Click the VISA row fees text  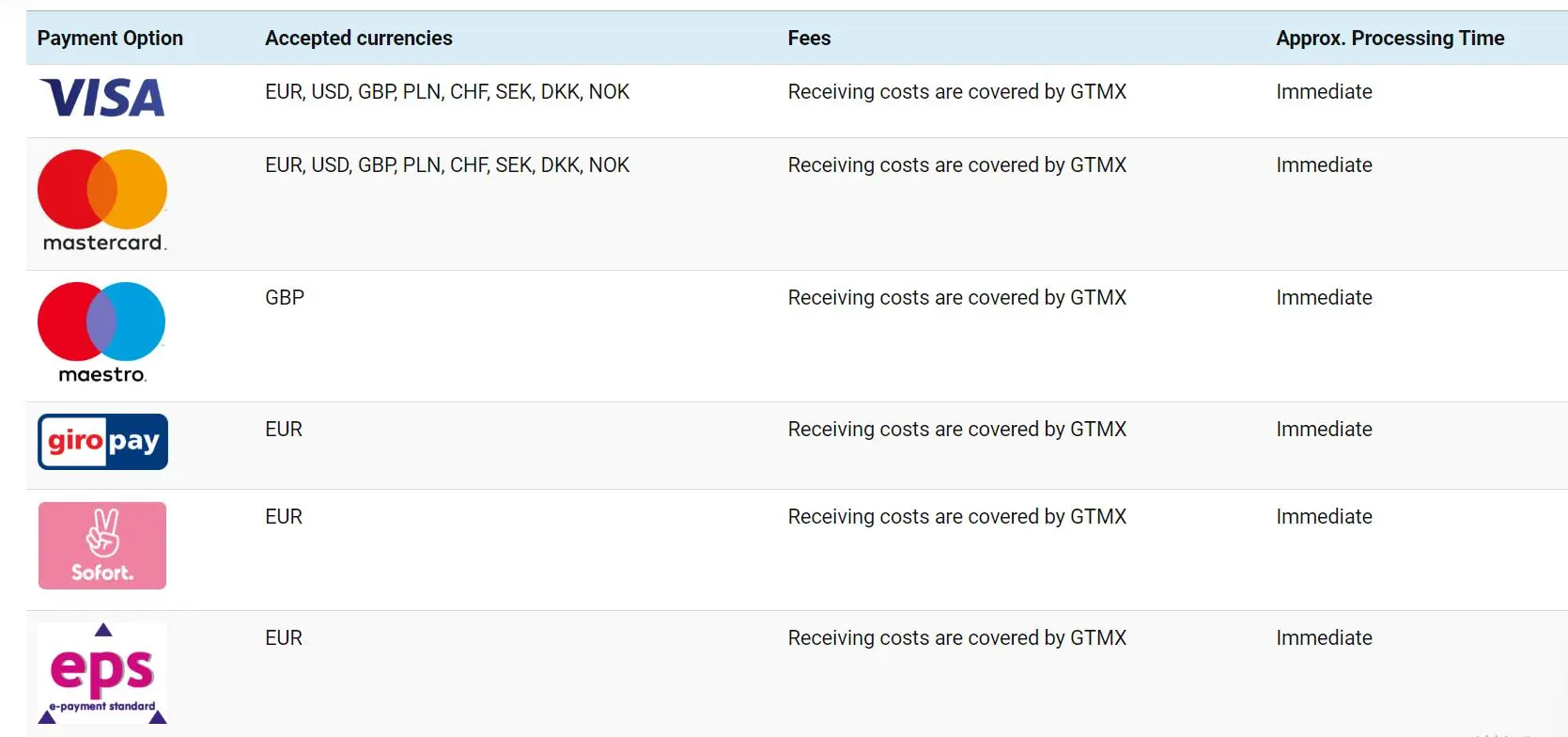click(956, 92)
